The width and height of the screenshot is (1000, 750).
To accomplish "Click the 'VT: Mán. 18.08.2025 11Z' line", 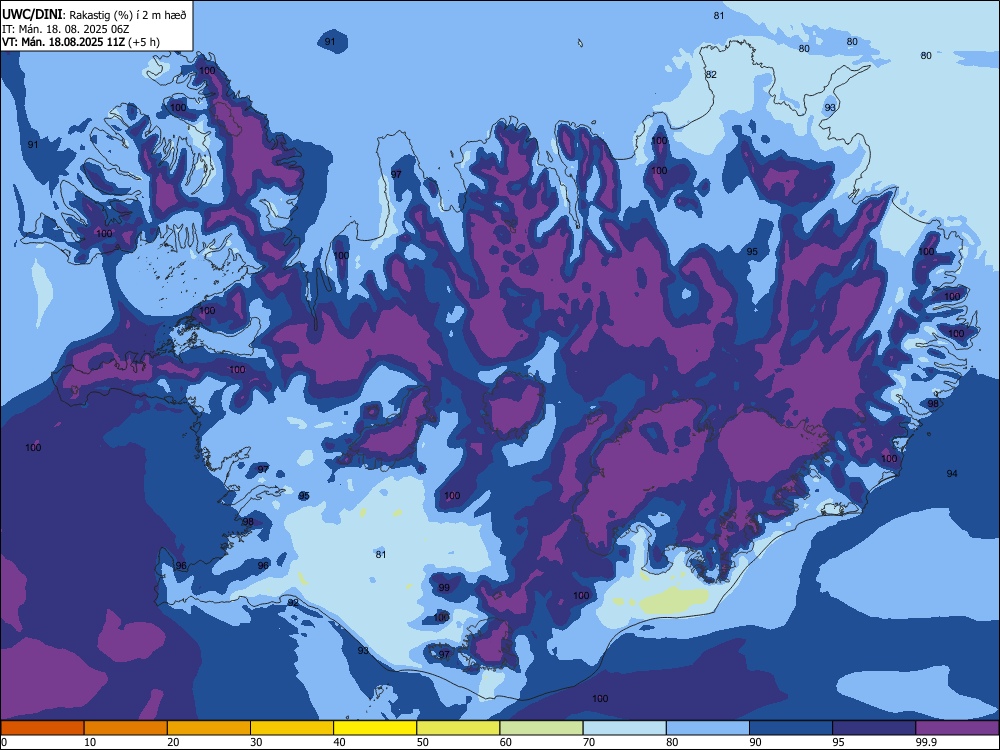I will 64,42.
